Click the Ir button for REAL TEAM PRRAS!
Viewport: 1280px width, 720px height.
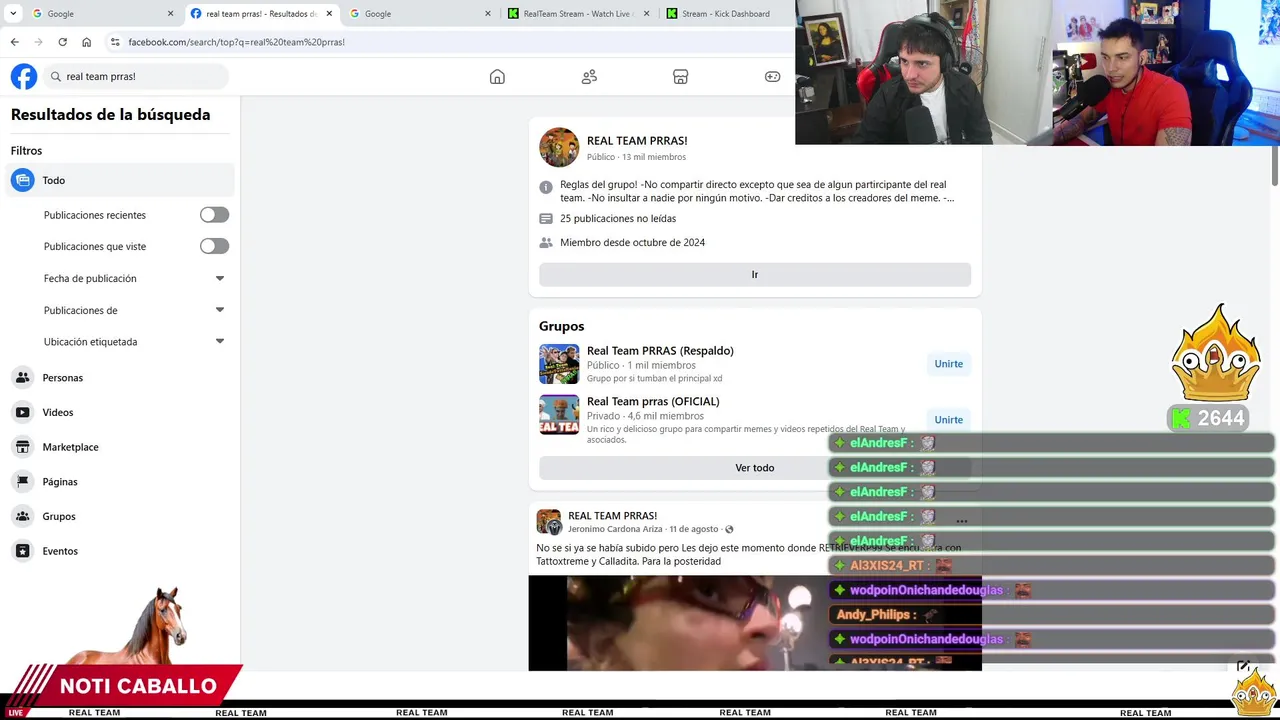click(755, 275)
